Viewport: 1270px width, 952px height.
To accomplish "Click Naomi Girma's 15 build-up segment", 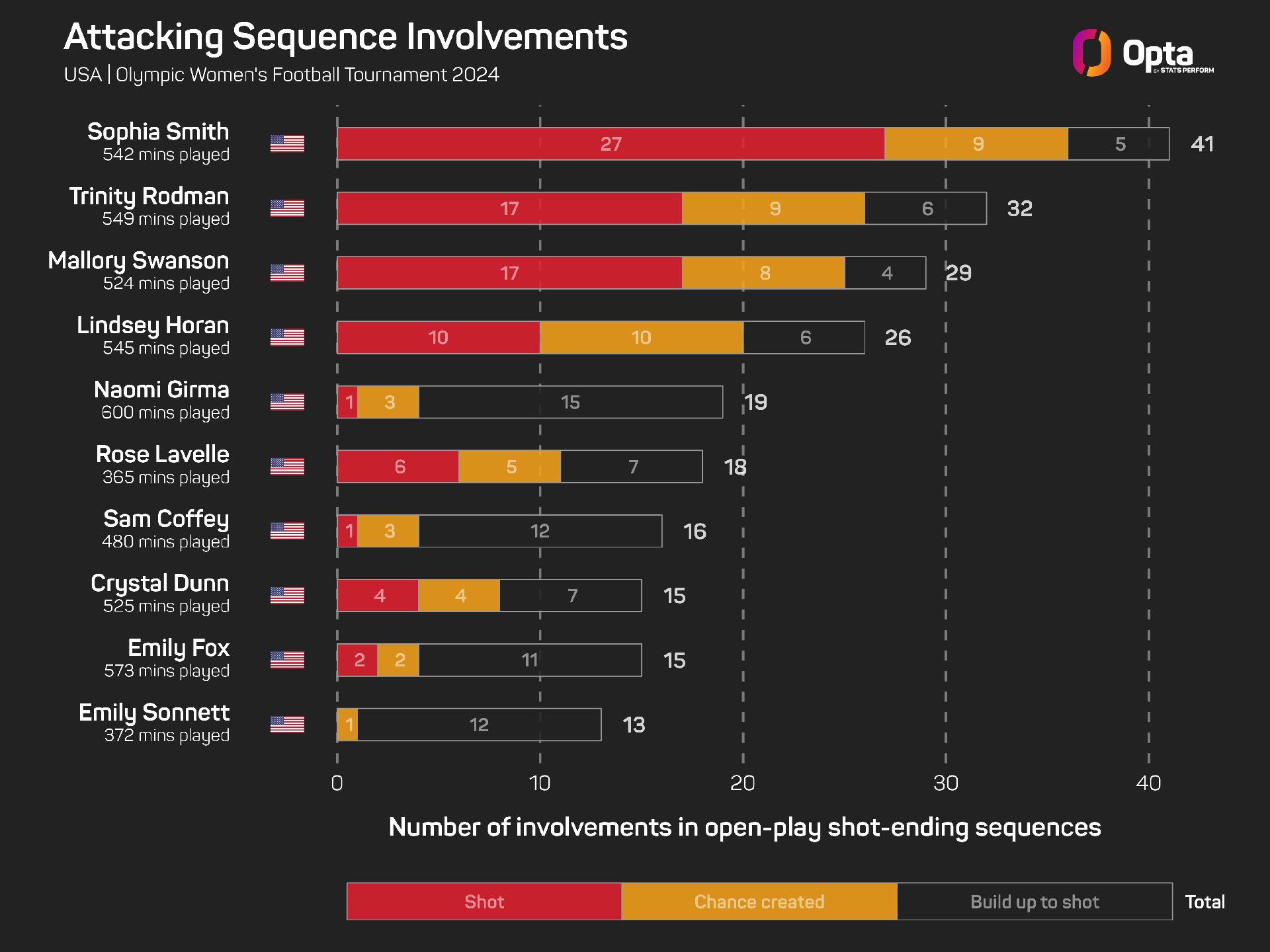I will (x=570, y=402).
